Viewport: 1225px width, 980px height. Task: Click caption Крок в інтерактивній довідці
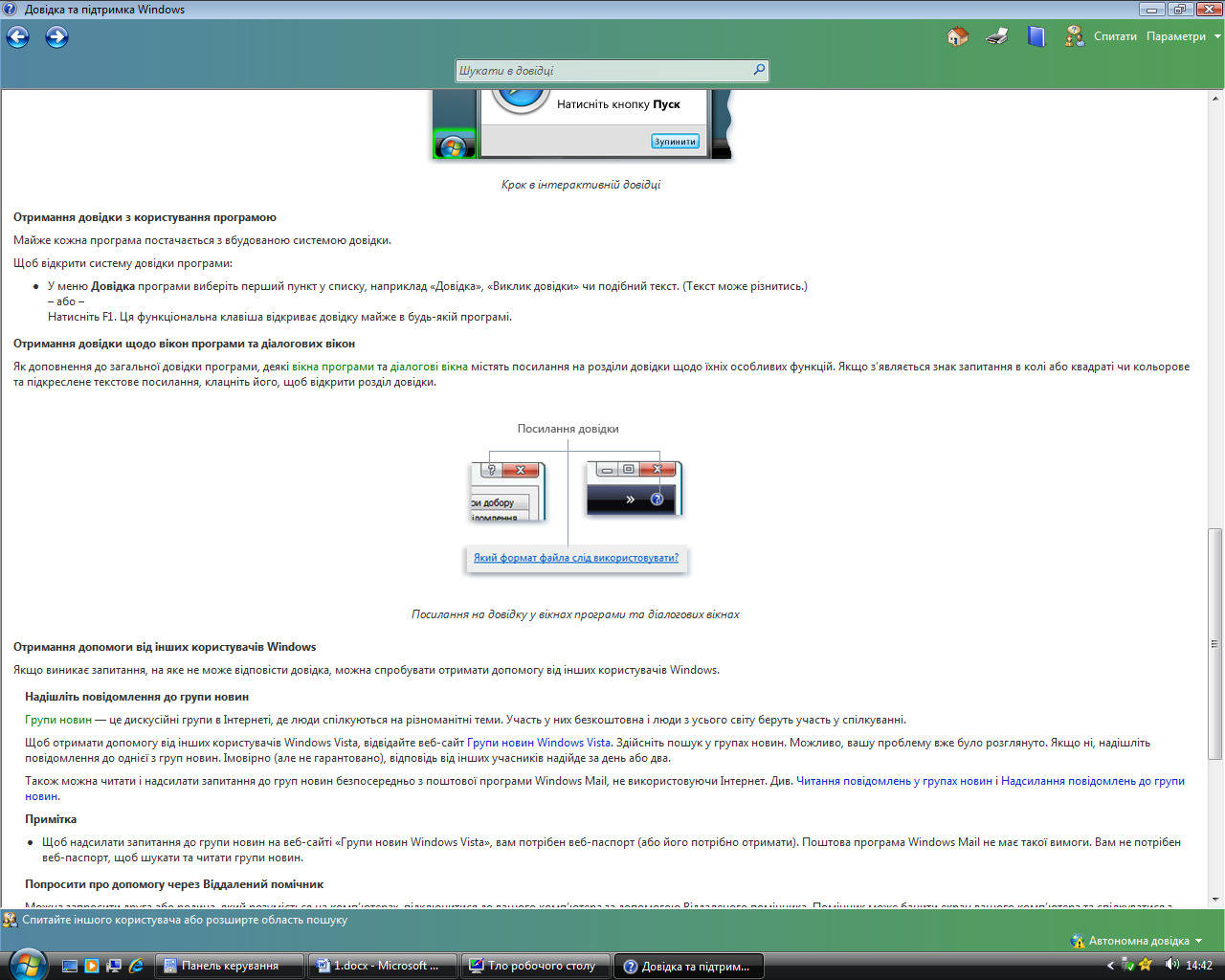click(581, 185)
